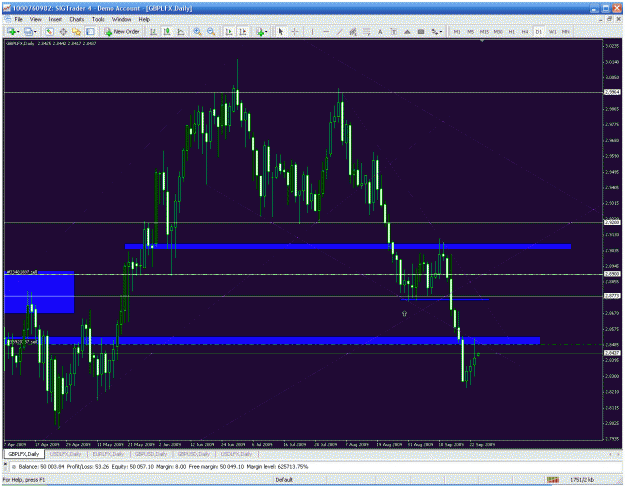Switch to the W1 weekly timeframe

[552, 32]
